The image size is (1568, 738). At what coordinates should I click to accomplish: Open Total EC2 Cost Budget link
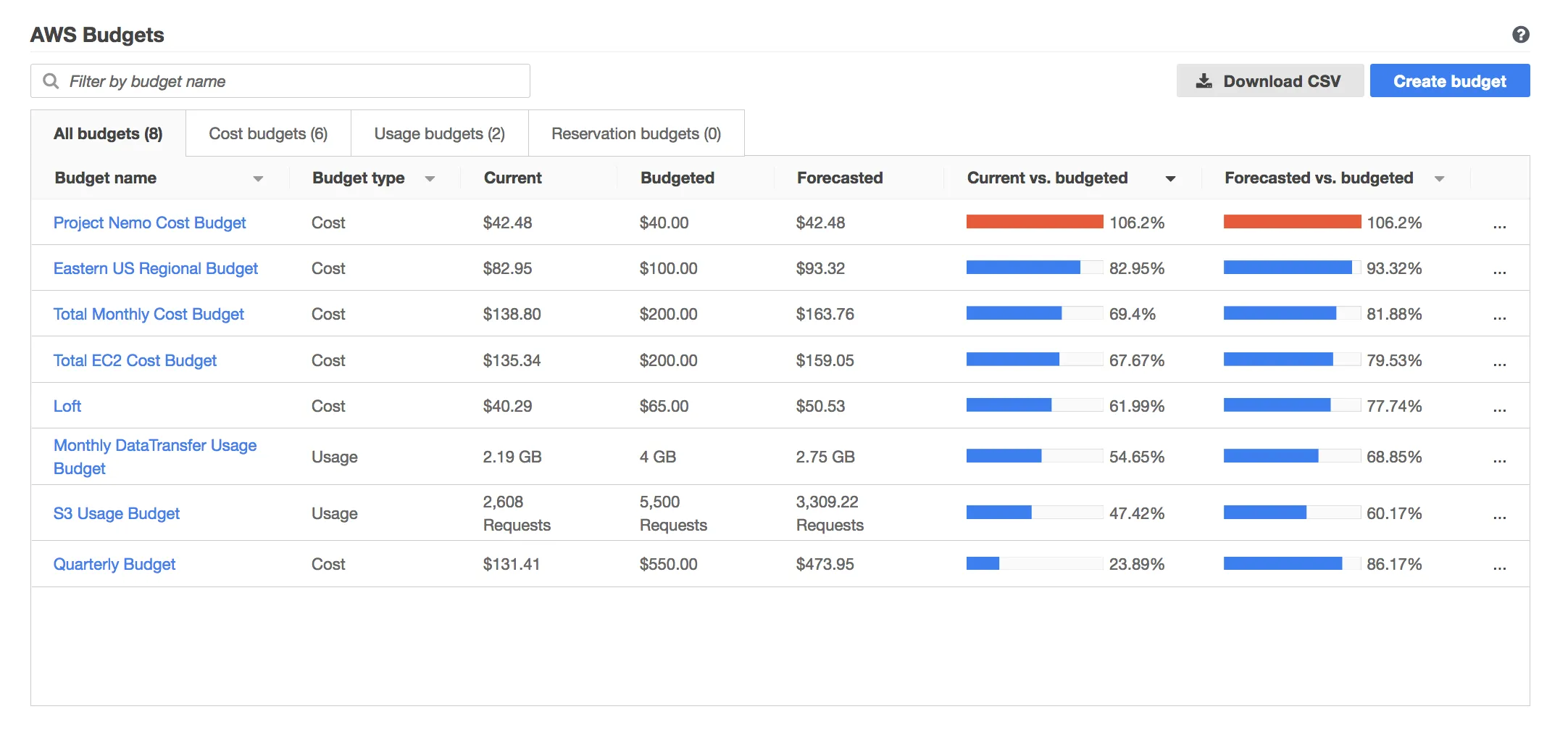[x=135, y=360]
